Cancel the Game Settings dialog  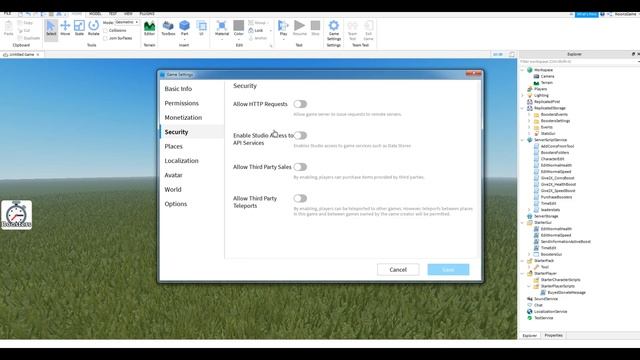398,270
